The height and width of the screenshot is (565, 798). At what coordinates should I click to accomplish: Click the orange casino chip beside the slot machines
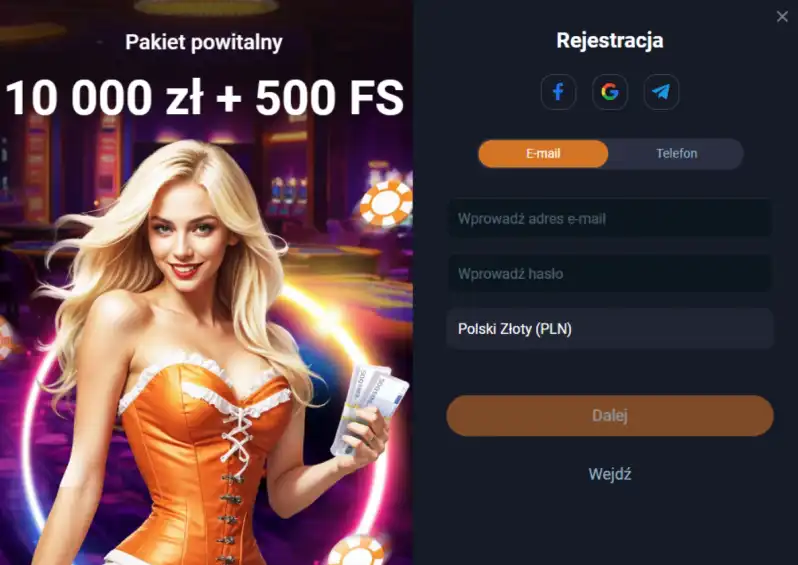(x=386, y=203)
